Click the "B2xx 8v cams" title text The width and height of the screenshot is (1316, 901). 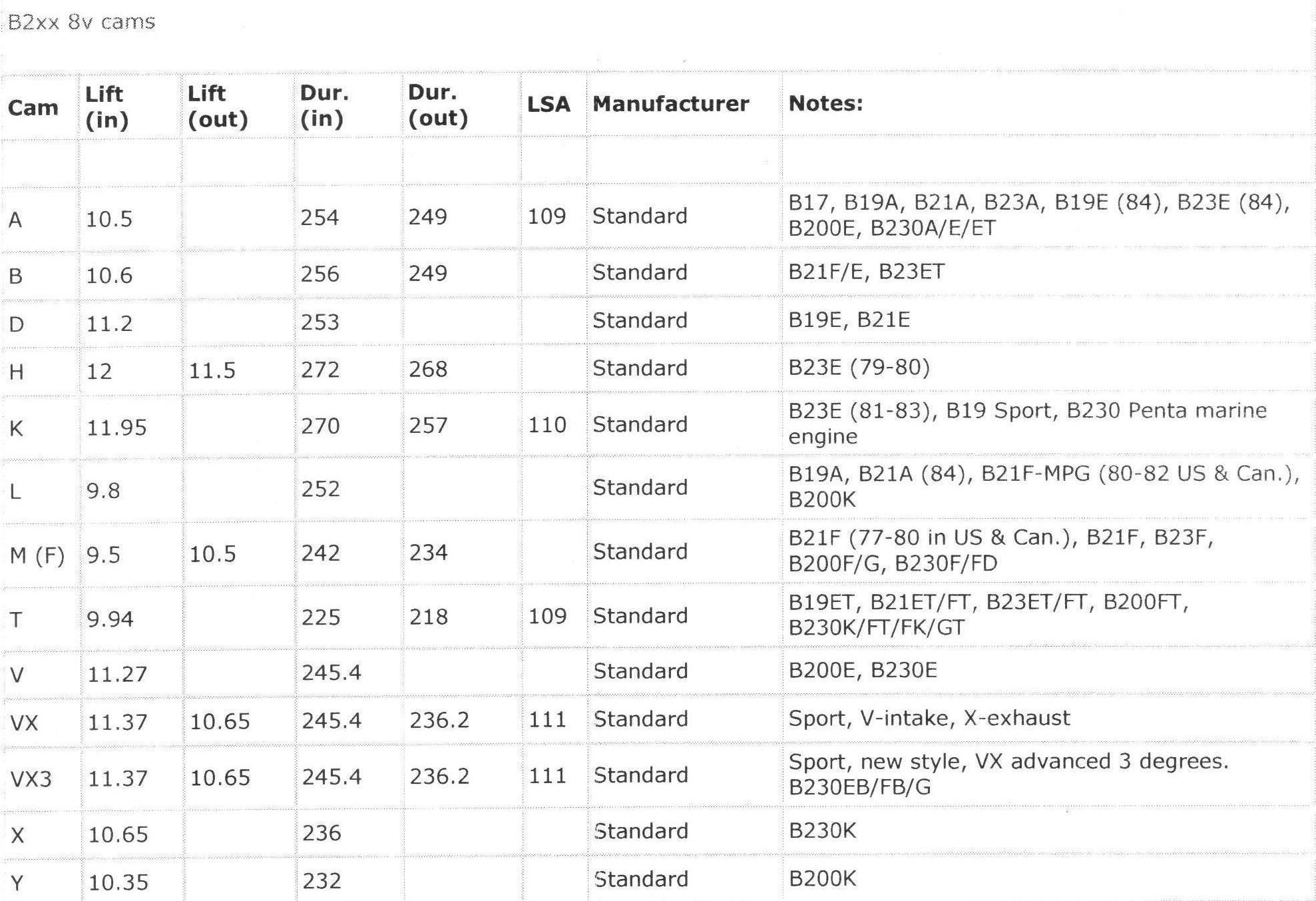(x=81, y=22)
